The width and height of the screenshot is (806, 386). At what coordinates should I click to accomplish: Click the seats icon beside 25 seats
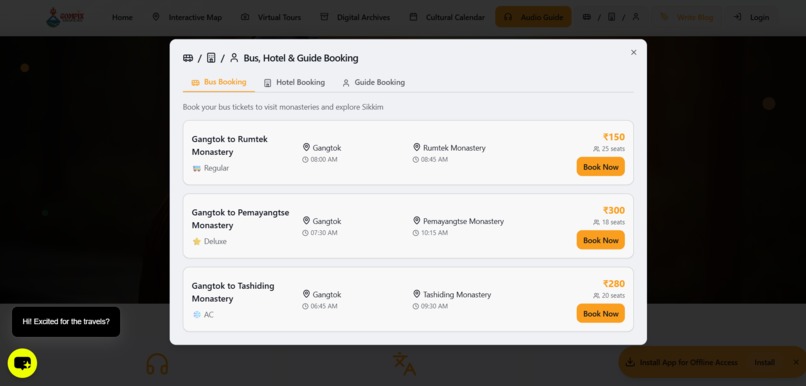[x=596, y=149]
